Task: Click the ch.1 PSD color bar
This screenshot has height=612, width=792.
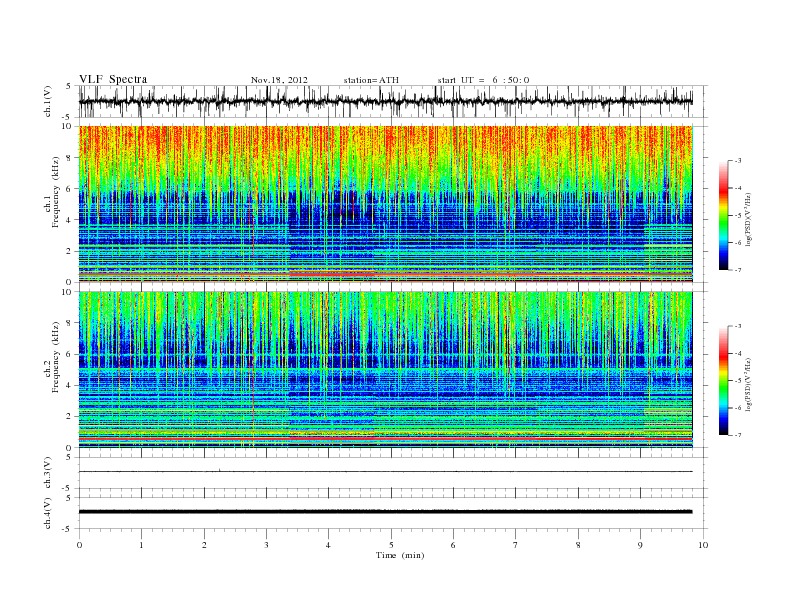Action: click(723, 215)
